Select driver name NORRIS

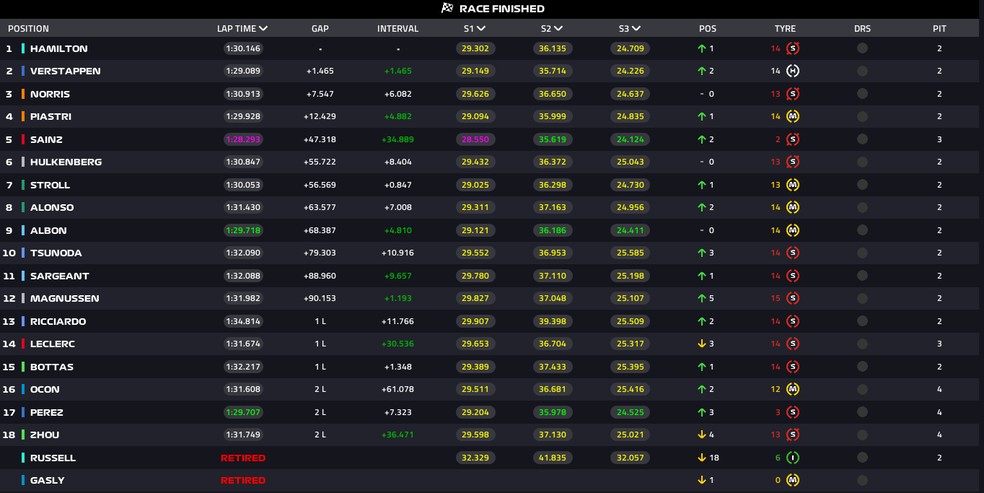pos(50,94)
